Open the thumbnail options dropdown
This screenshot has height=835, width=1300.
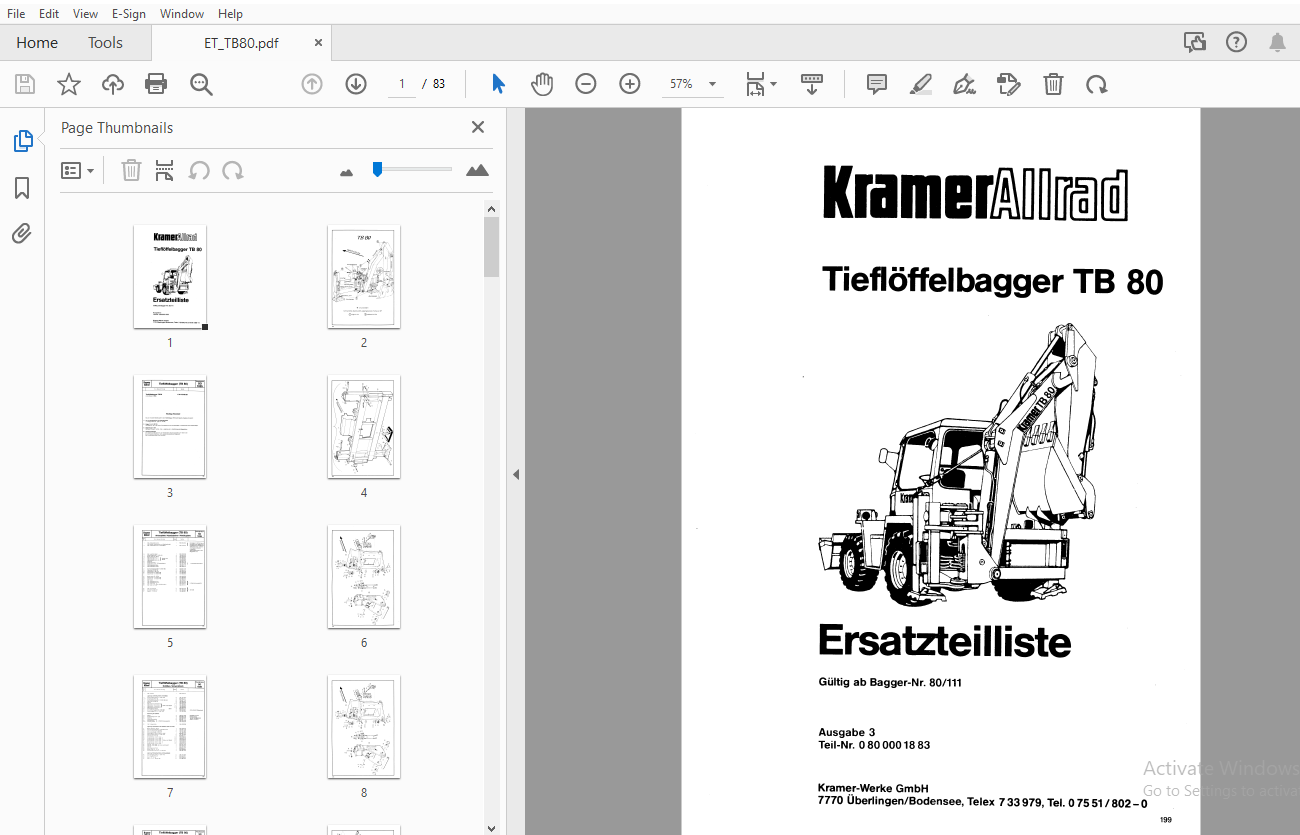[77, 170]
